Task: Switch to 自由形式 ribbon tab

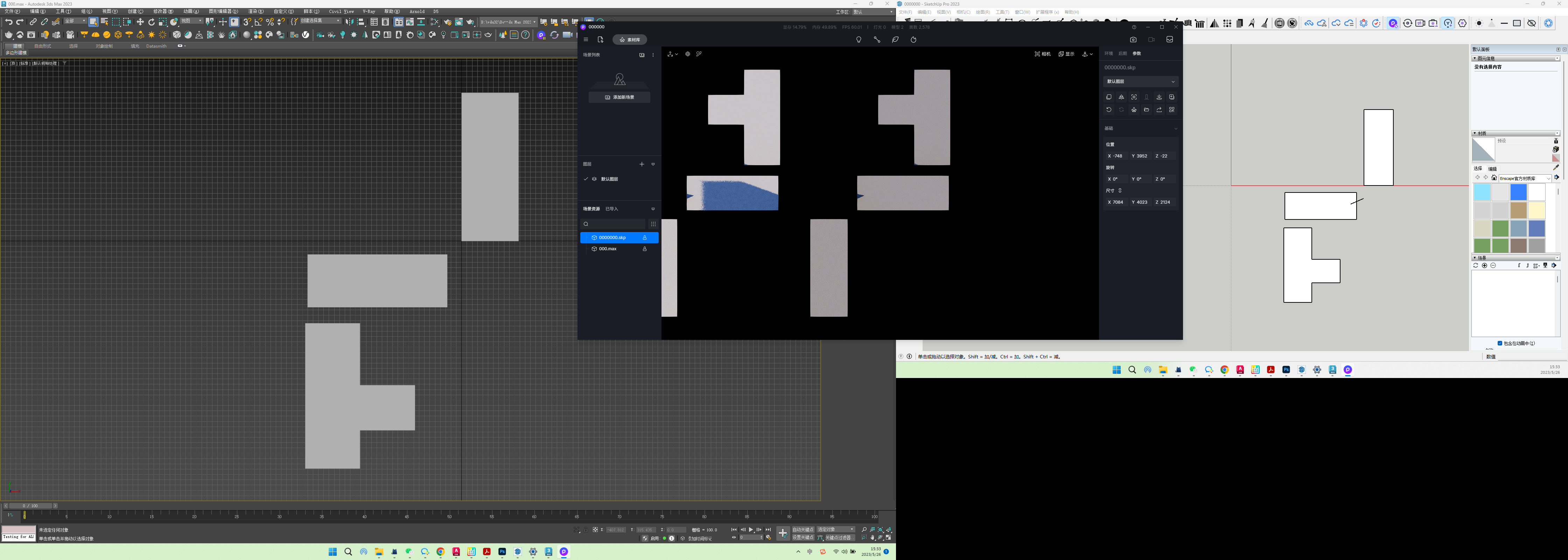Action: (x=43, y=45)
